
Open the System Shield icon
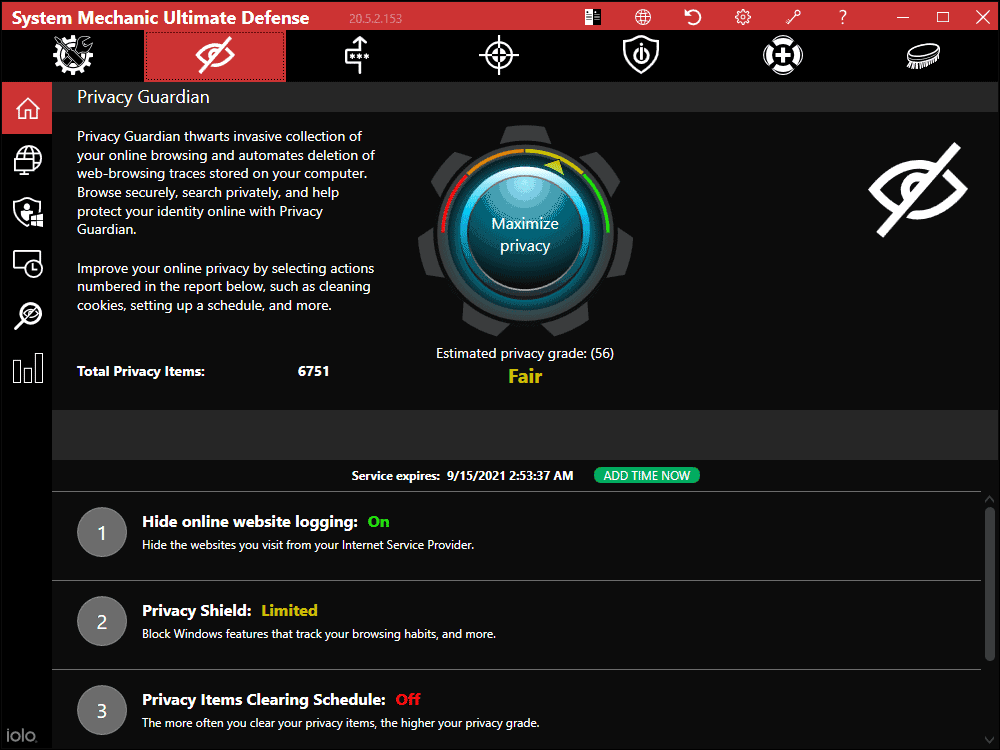(x=639, y=55)
